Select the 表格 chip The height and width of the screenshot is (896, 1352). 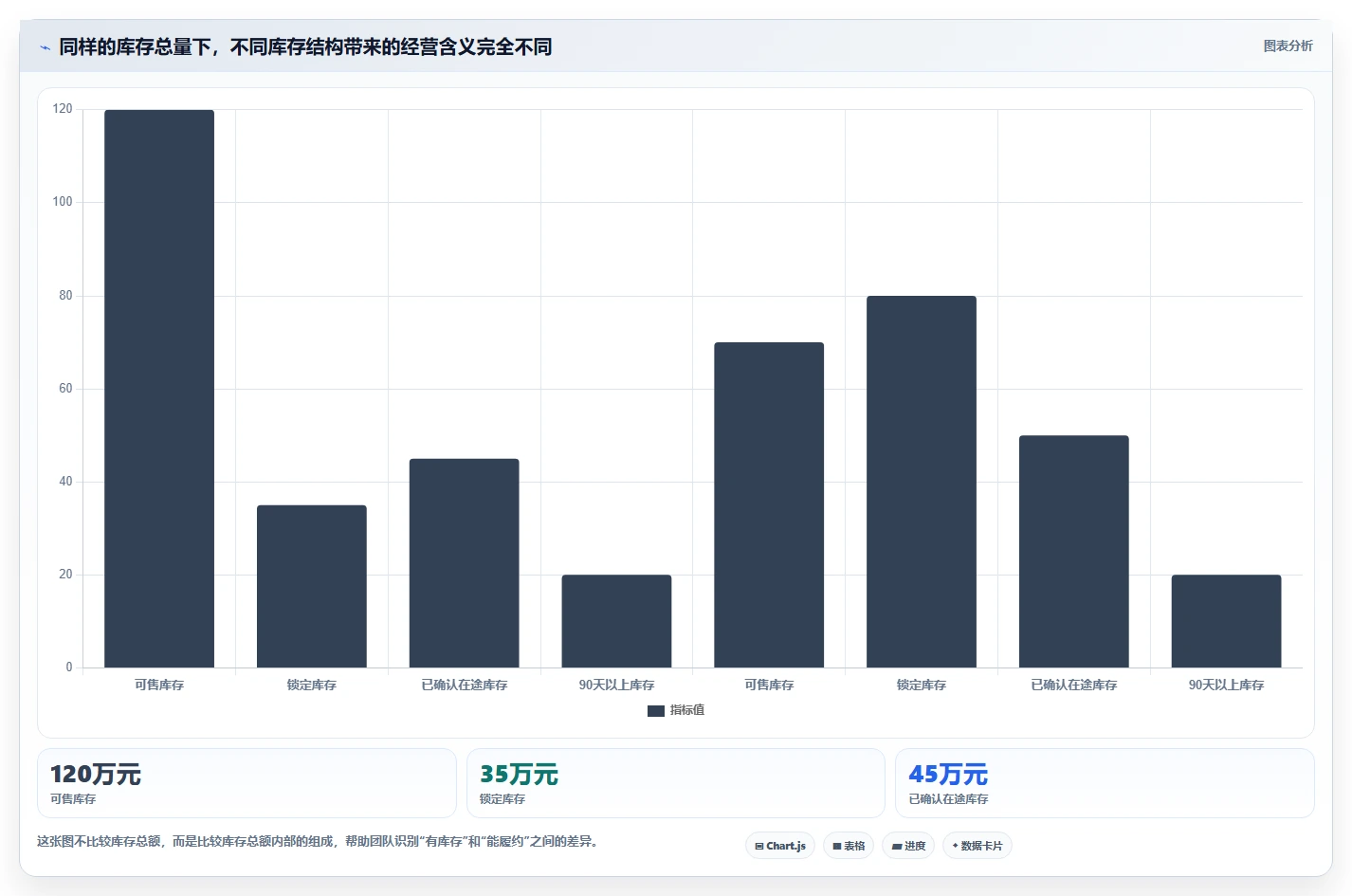(x=849, y=846)
